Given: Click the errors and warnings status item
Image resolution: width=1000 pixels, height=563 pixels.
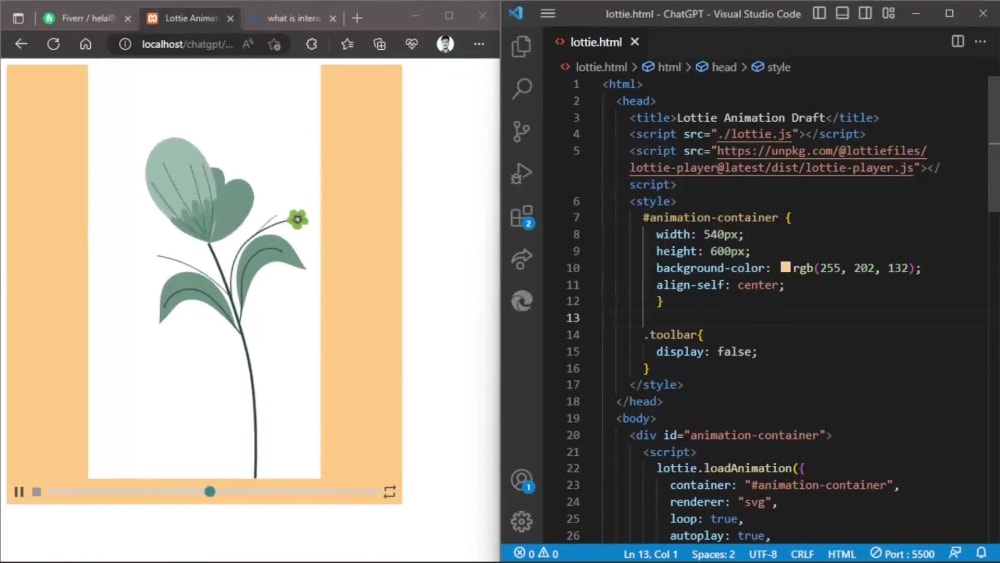Looking at the screenshot, I should (536, 553).
